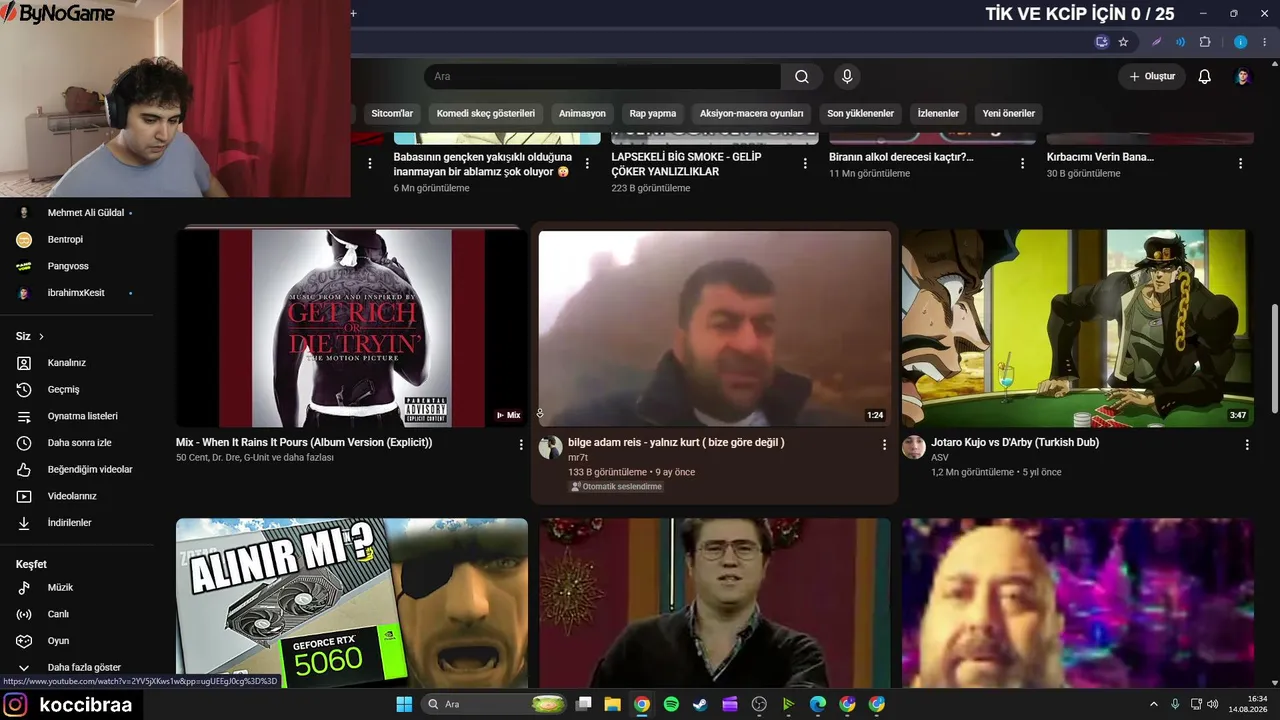Bookmark this page with the star icon

[1123, 42]
